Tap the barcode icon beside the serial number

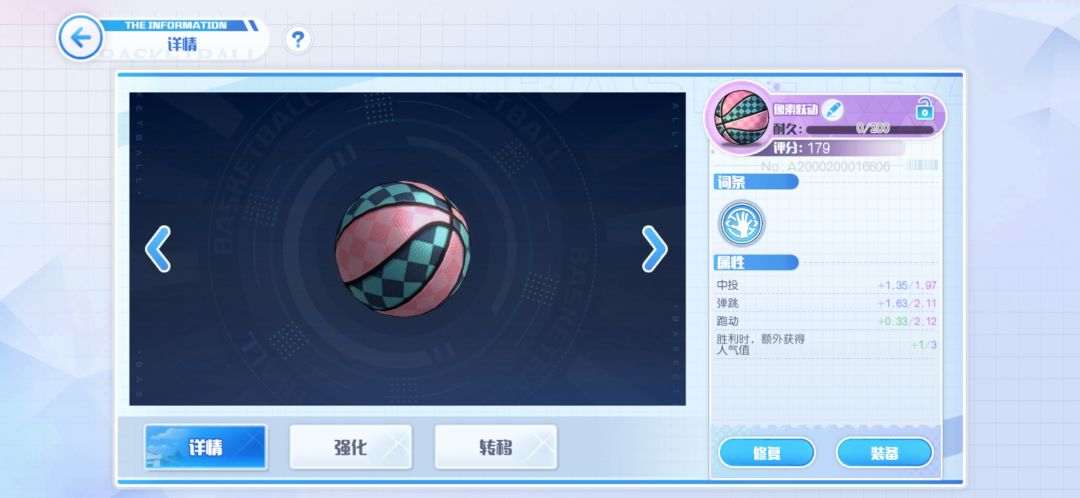click(922, 165)
